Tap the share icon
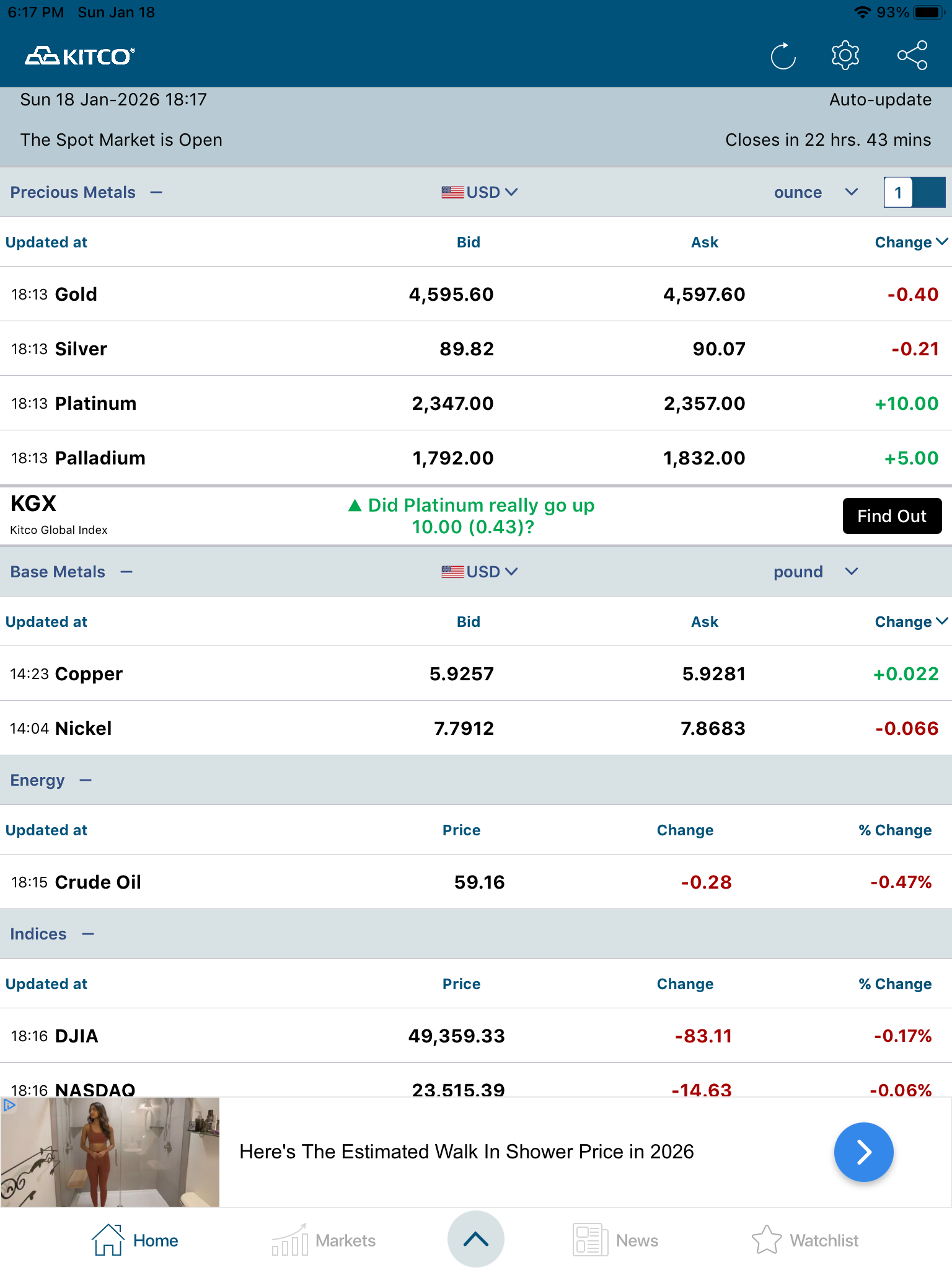The width and height of the screenshot is (952, 1270). pyautogui.click(x=912, y=56)
